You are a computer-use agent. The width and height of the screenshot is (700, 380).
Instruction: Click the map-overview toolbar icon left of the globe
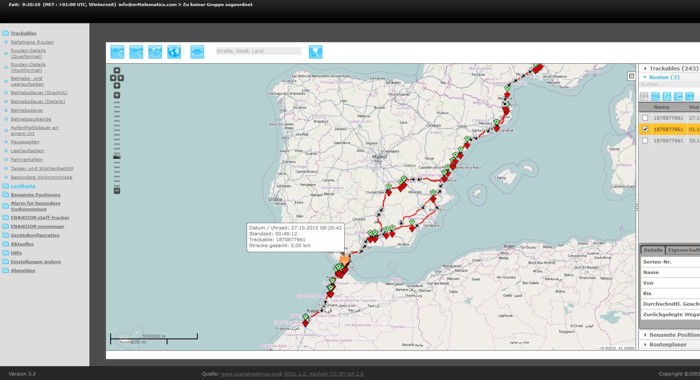(x=155, y=52)
